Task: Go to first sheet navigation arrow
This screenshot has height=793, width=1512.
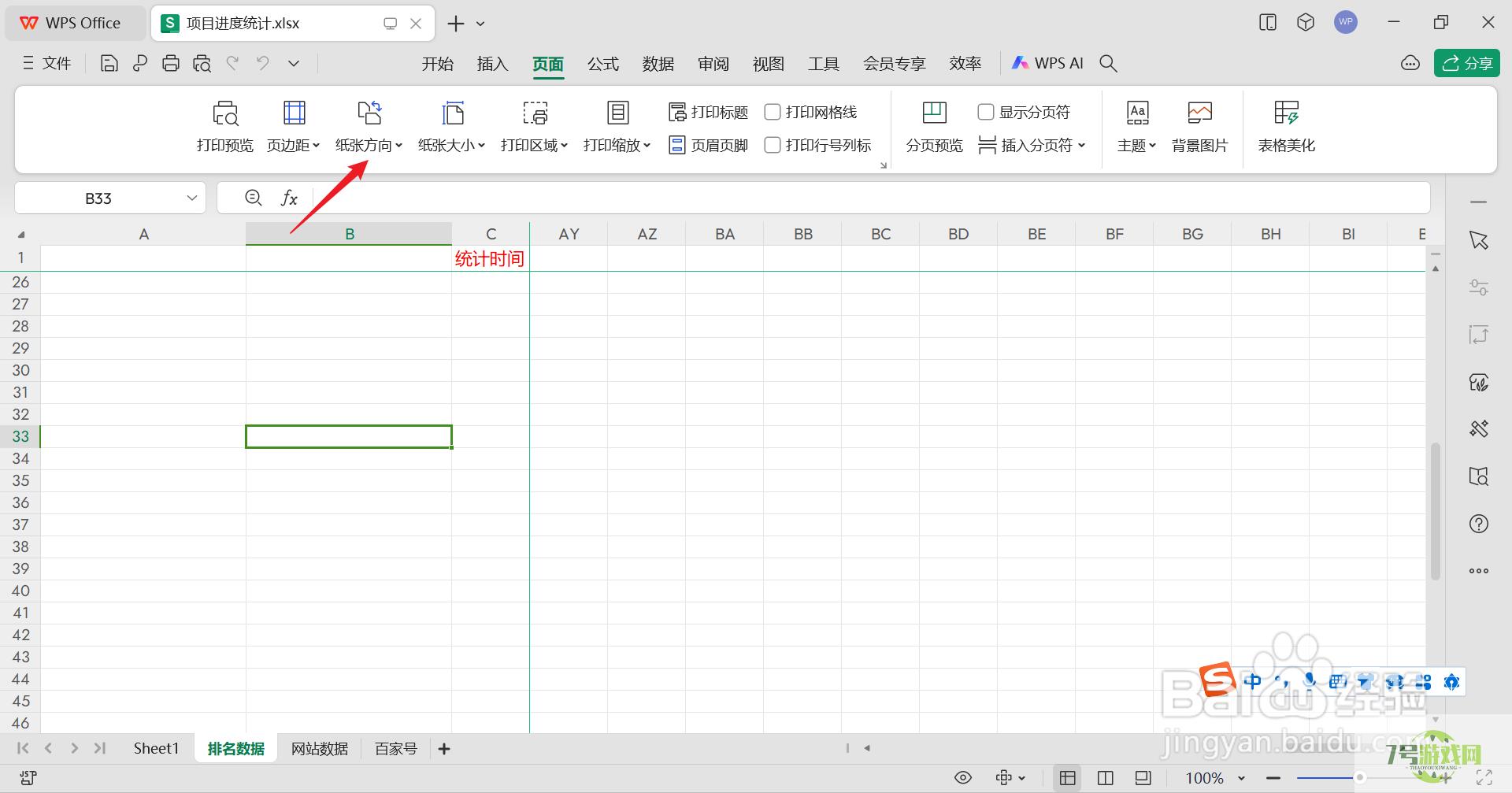Action: pos(23,748)
